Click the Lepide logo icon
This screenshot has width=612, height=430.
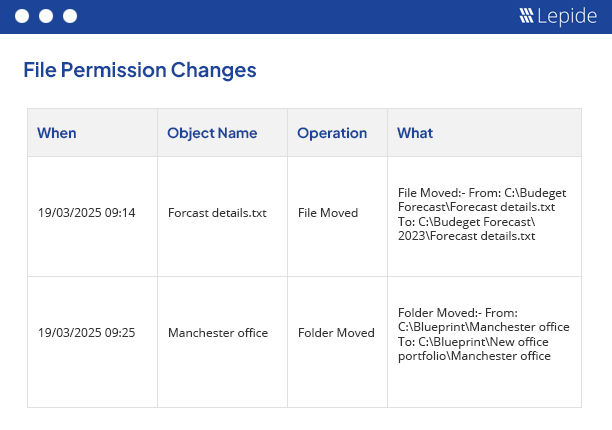[526, 16]
